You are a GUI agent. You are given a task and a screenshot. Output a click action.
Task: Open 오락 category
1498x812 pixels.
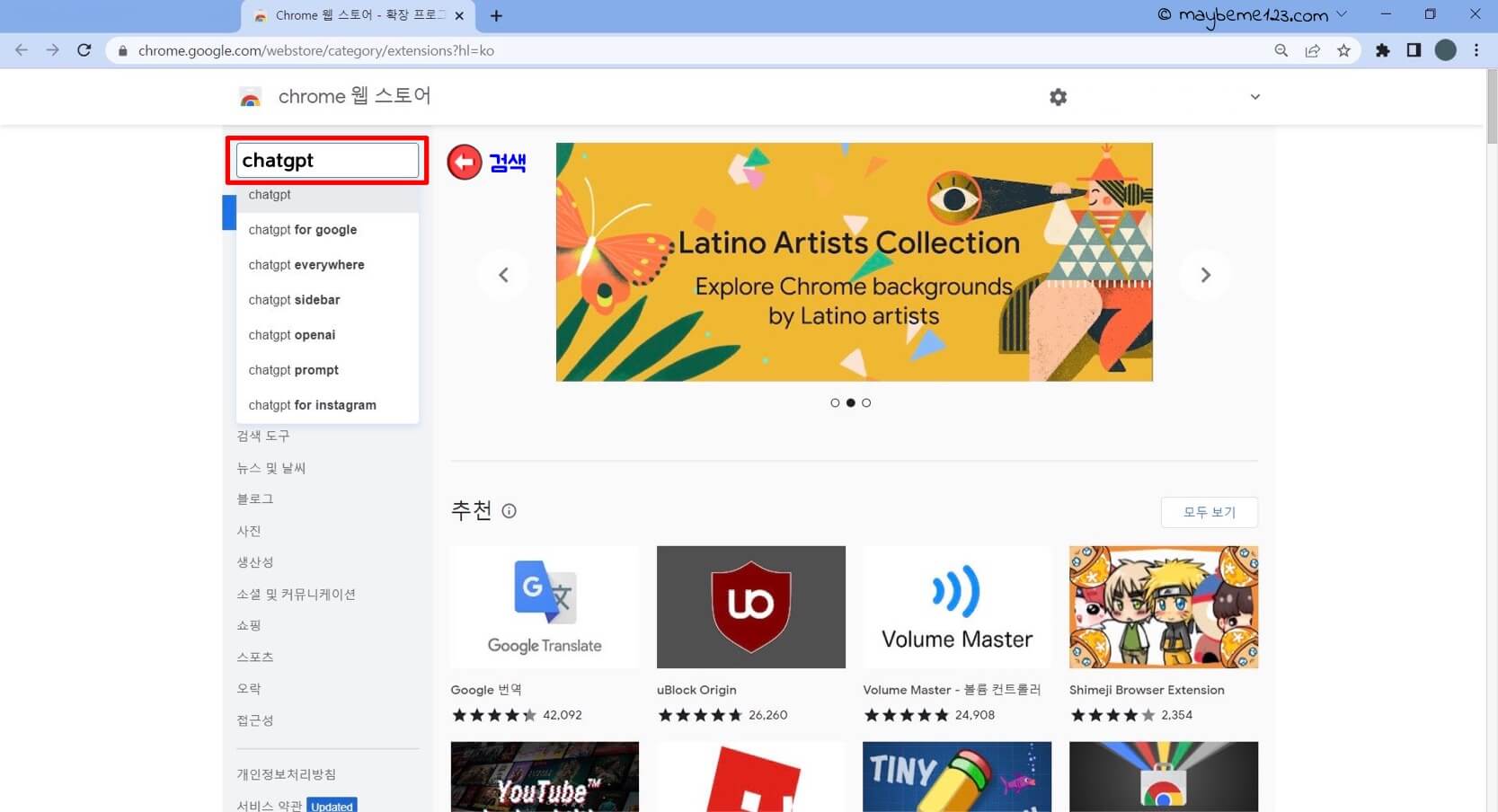coord(249,689)
